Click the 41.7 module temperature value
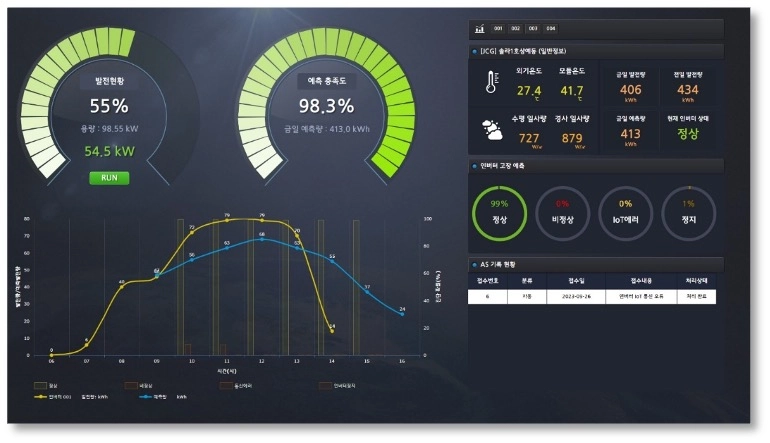The width and height of the screenshot is (770, 443). pos(572,91)
